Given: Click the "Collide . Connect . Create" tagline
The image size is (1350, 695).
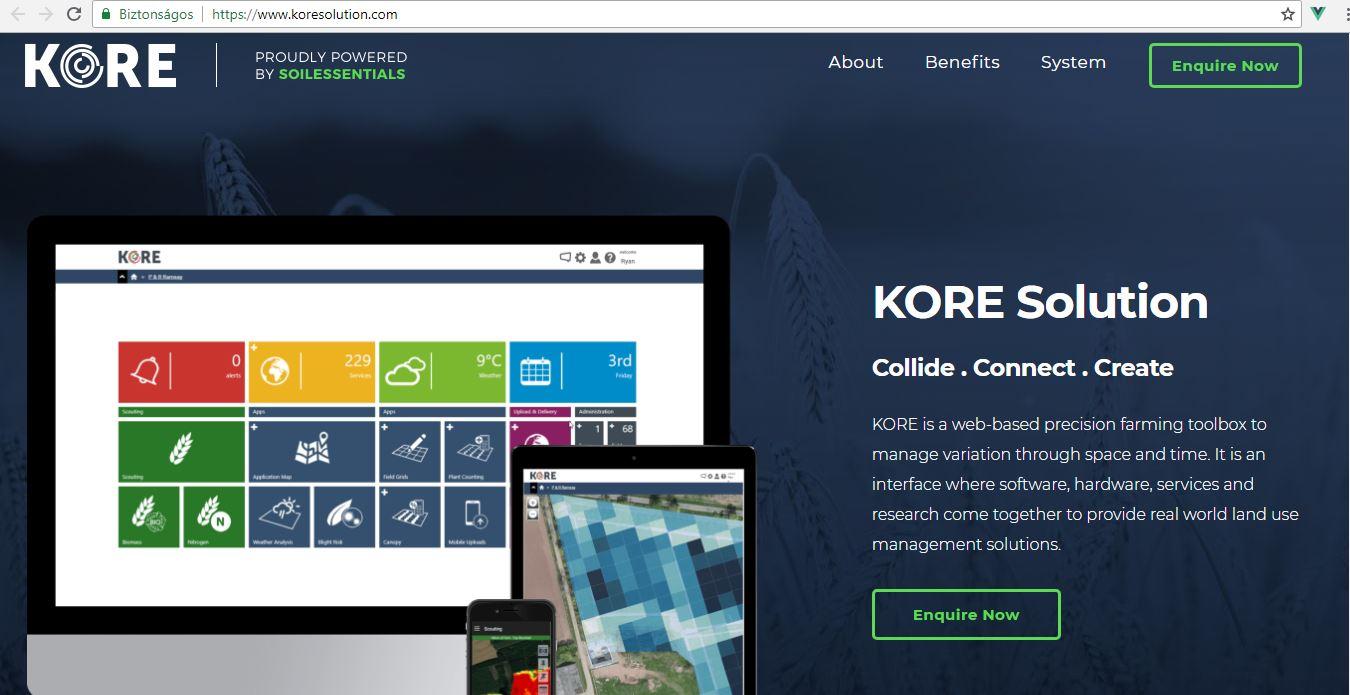Looking at the screenshot, I should [1022, 367].
